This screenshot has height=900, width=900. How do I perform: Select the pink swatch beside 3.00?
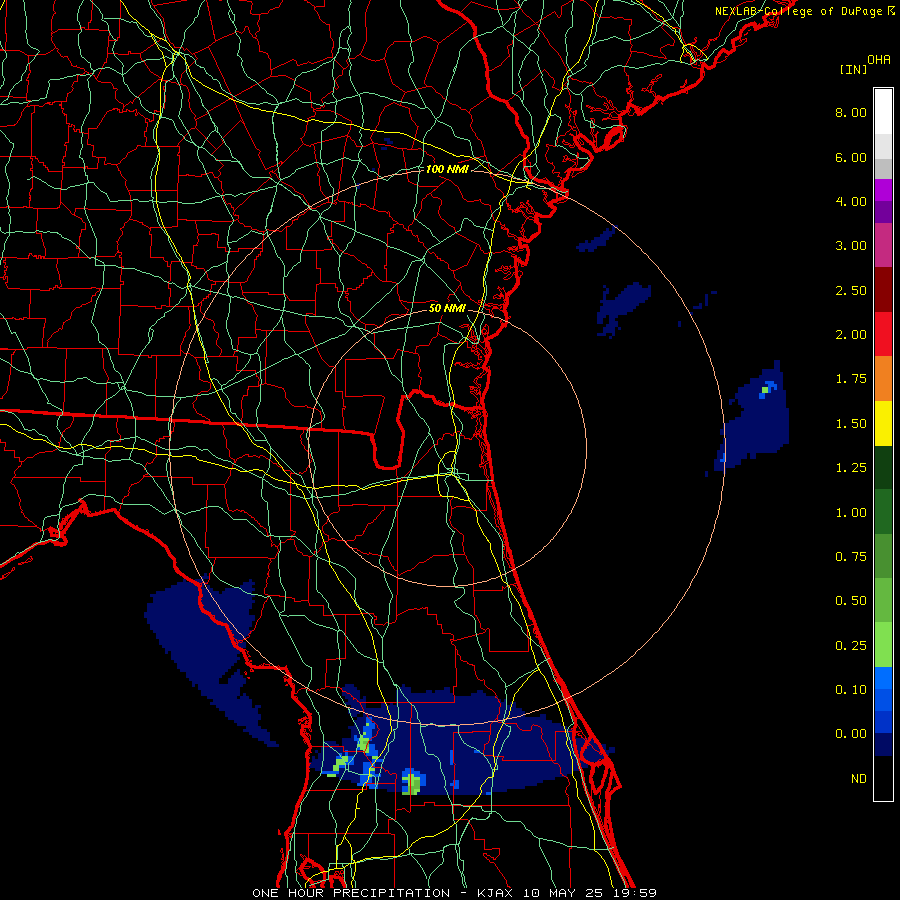coord(883,246)
